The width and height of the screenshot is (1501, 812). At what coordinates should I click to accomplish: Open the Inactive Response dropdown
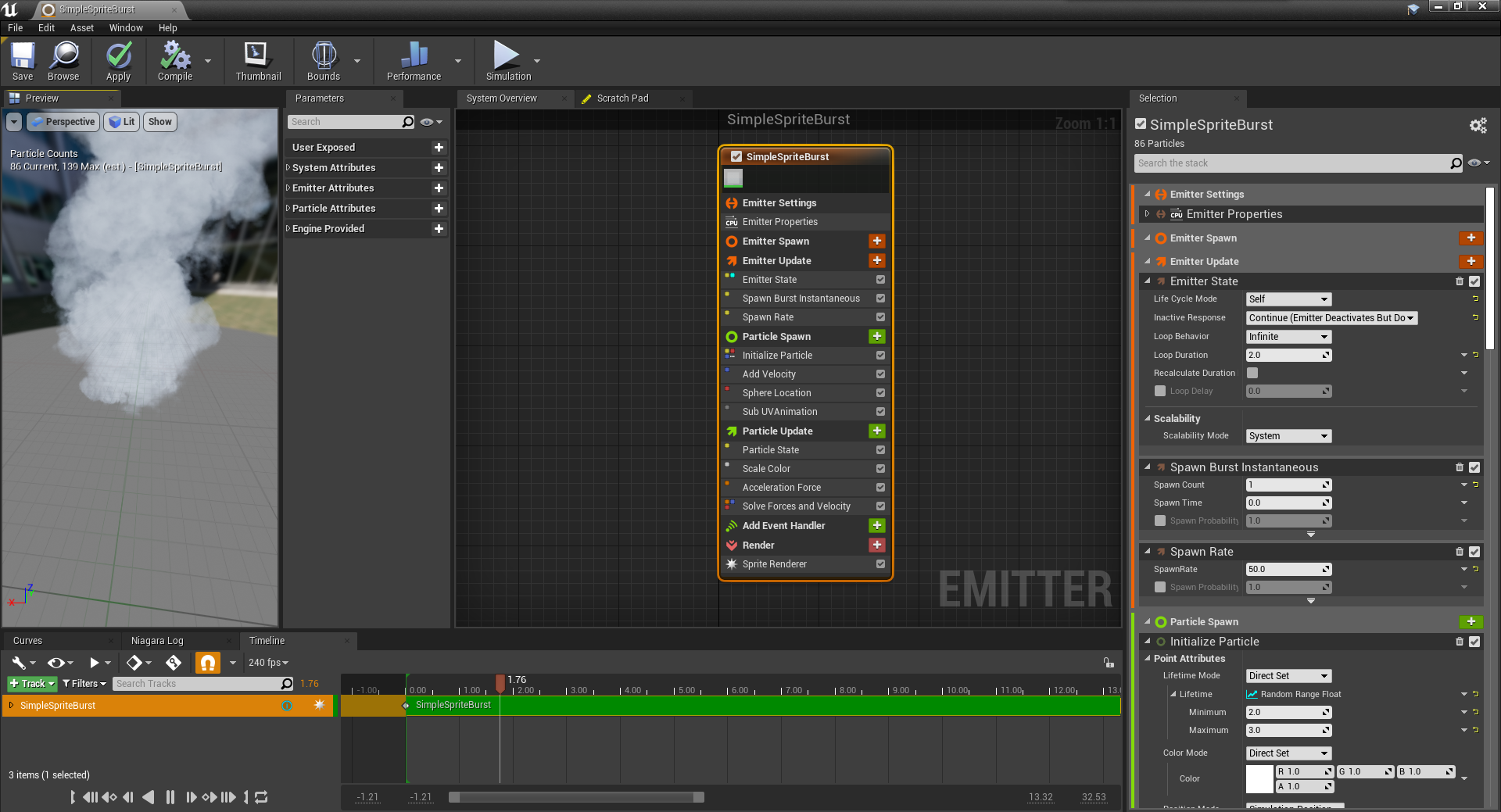(1331, 318)
